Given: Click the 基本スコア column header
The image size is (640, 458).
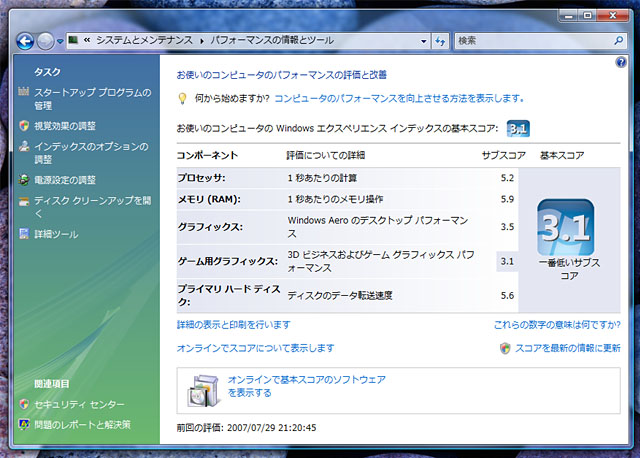Looking at the screenshot, I should point(562,156).
